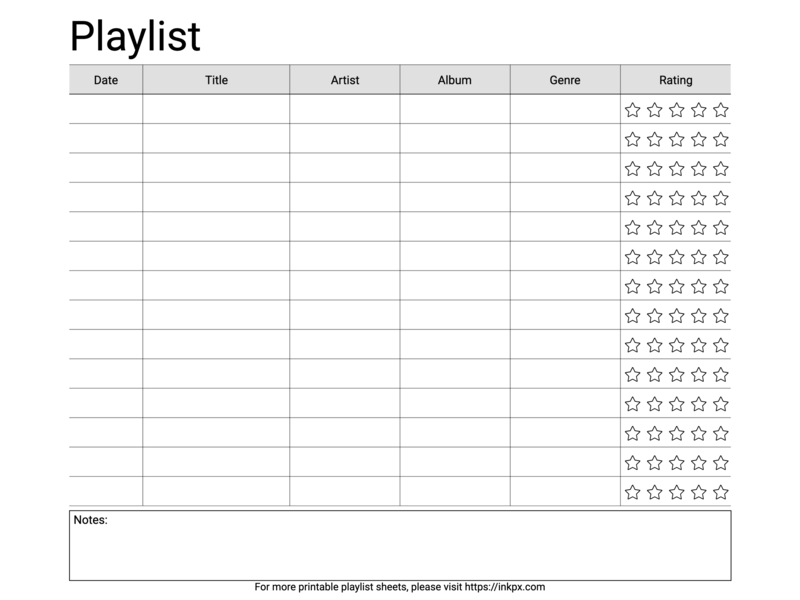Click the Playlist heading
800x600 pixels.
tap(135, 36)
